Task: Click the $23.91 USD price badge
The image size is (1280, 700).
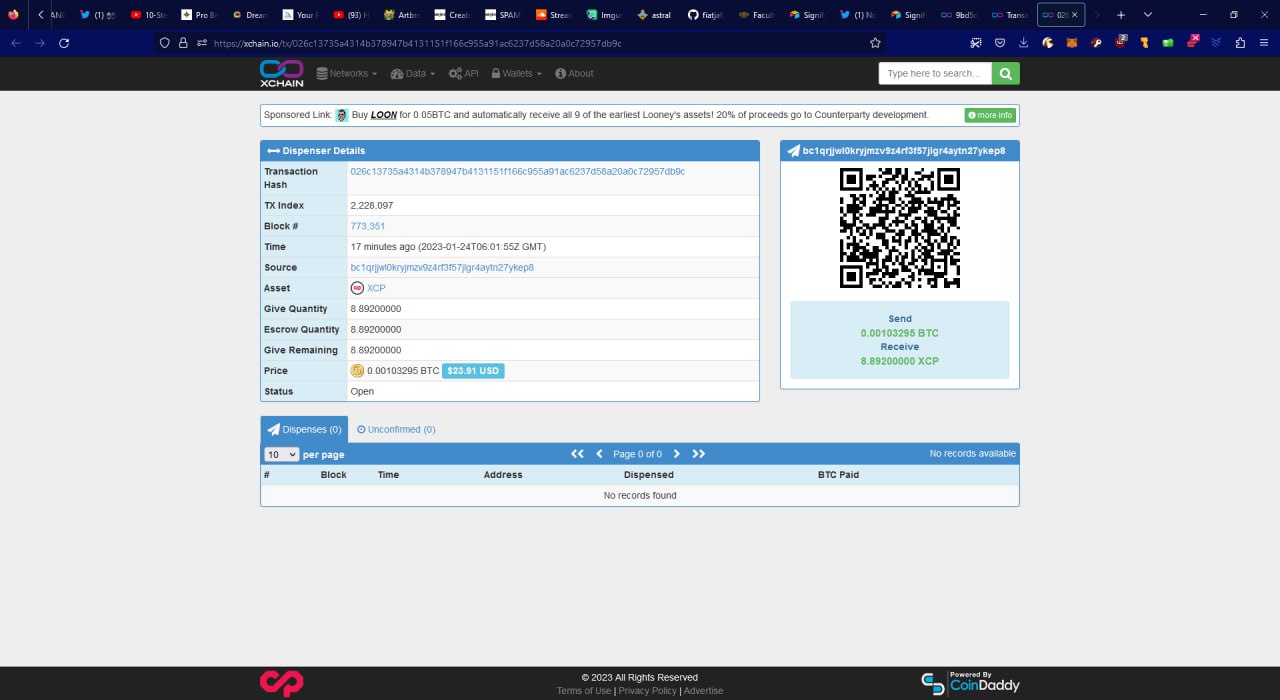Action: point(473,371)
